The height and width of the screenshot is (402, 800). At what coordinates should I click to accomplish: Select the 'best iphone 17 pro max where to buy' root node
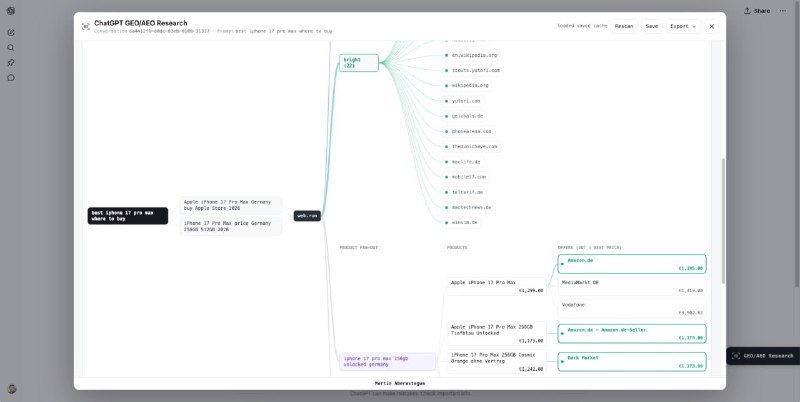[128, 216]
